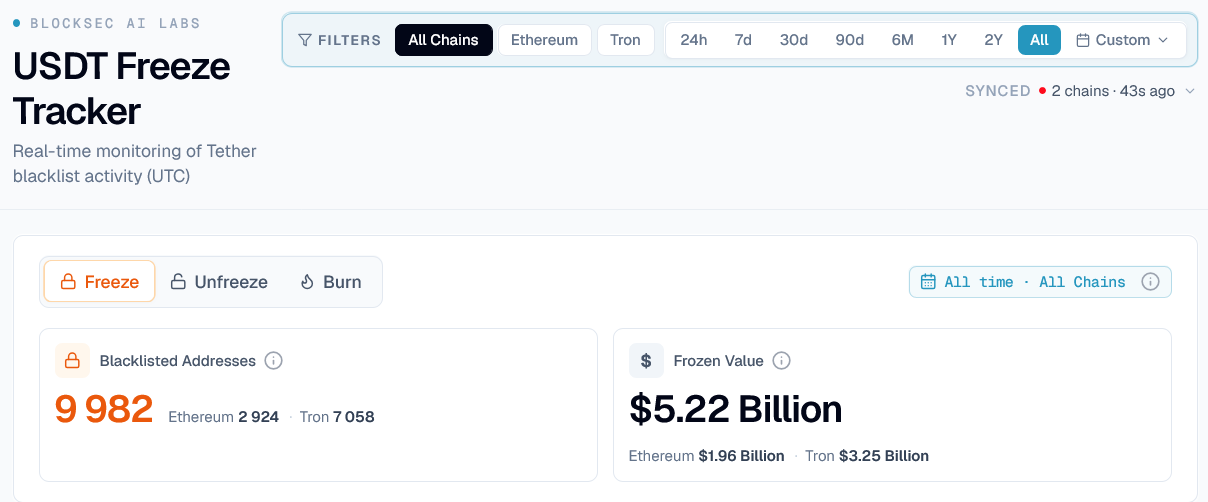Select the Freeze tab
1208x502 pixels.
[x=99, y=282]
